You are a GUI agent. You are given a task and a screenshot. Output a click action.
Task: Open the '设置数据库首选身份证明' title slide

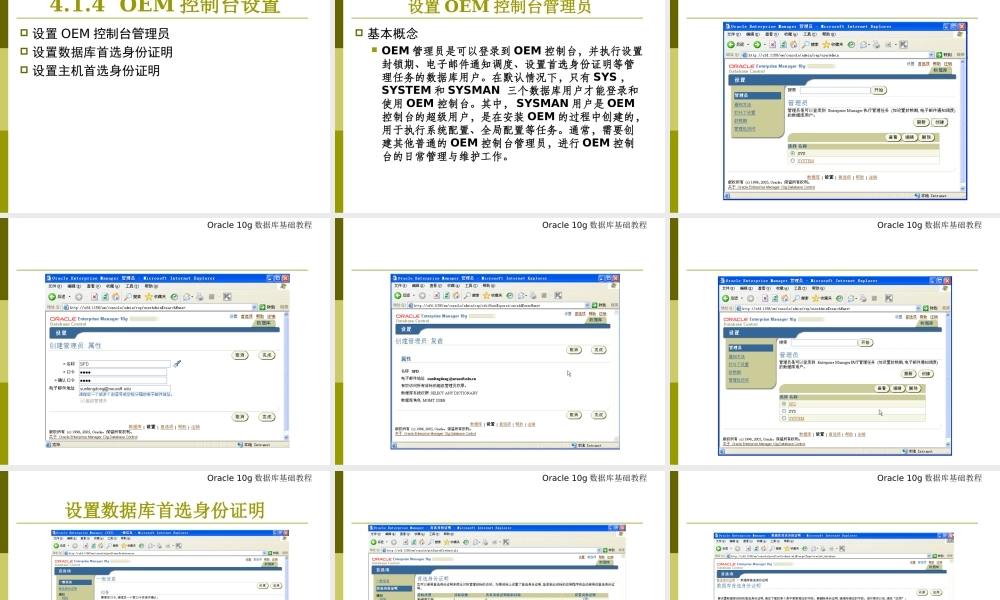(165, 536)
